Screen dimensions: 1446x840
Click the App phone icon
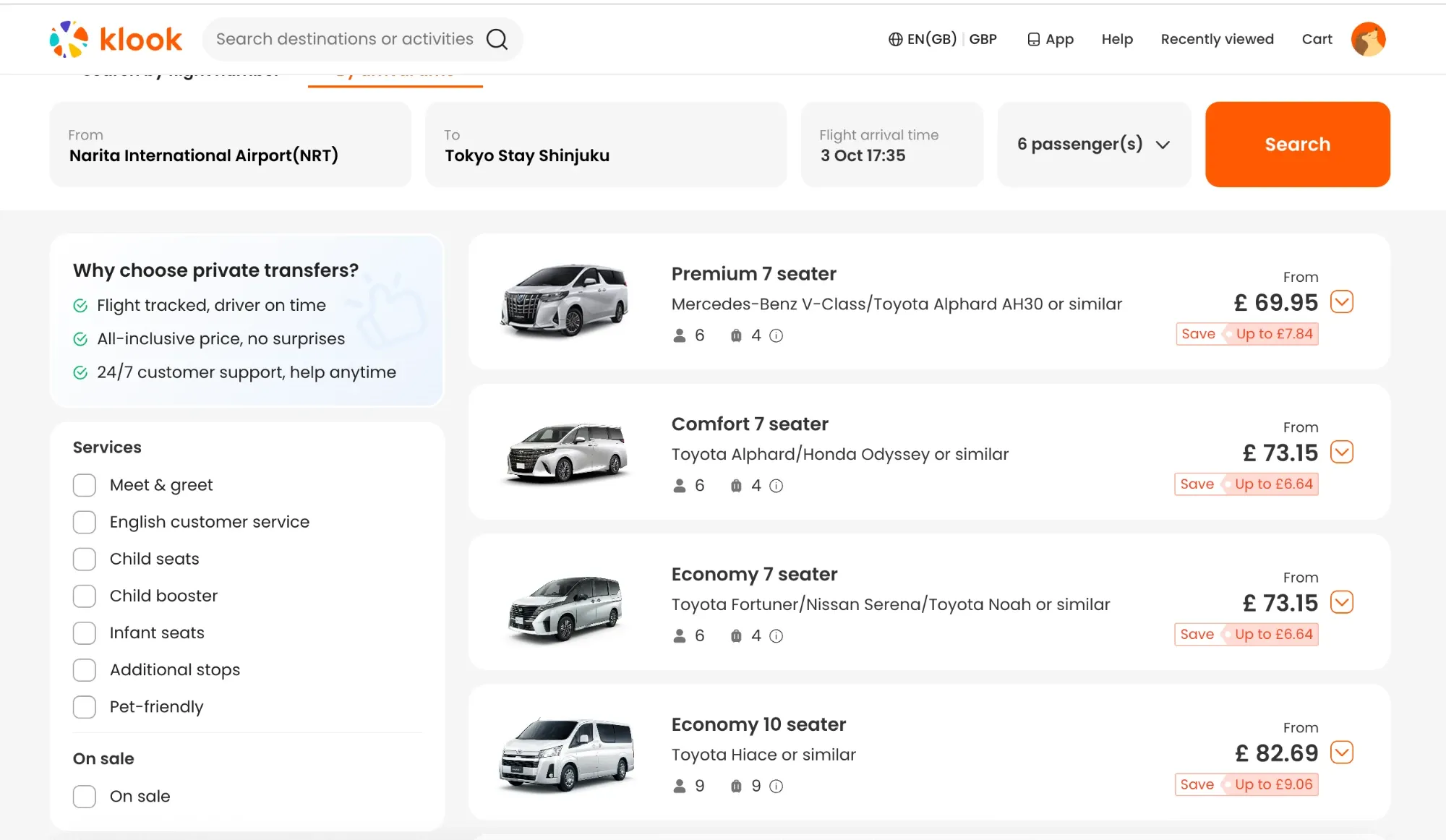(1034, 39)
